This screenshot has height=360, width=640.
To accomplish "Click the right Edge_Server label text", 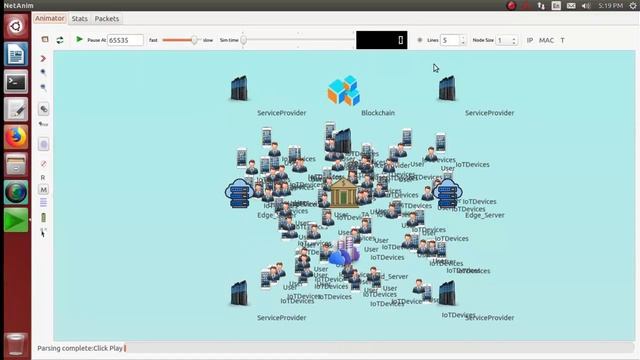I will click(485, 215).
